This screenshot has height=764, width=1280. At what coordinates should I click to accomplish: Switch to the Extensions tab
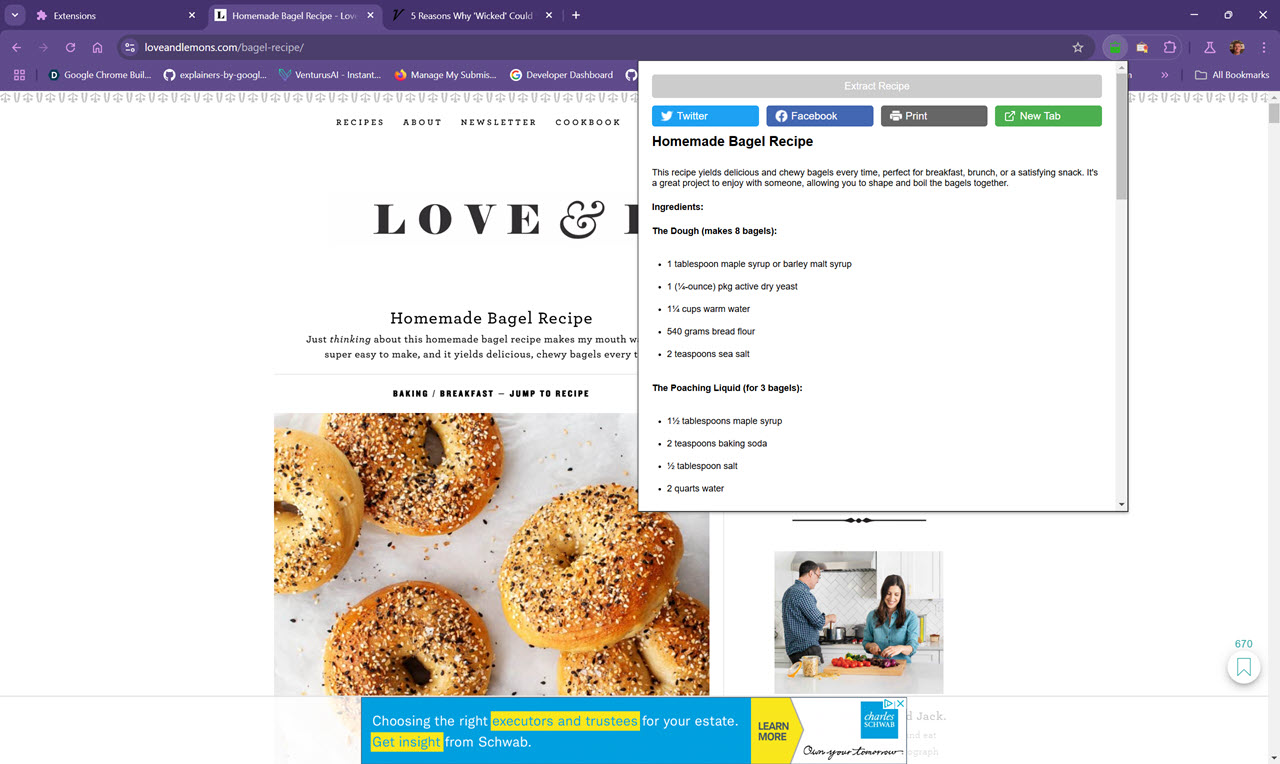point(117,16)
